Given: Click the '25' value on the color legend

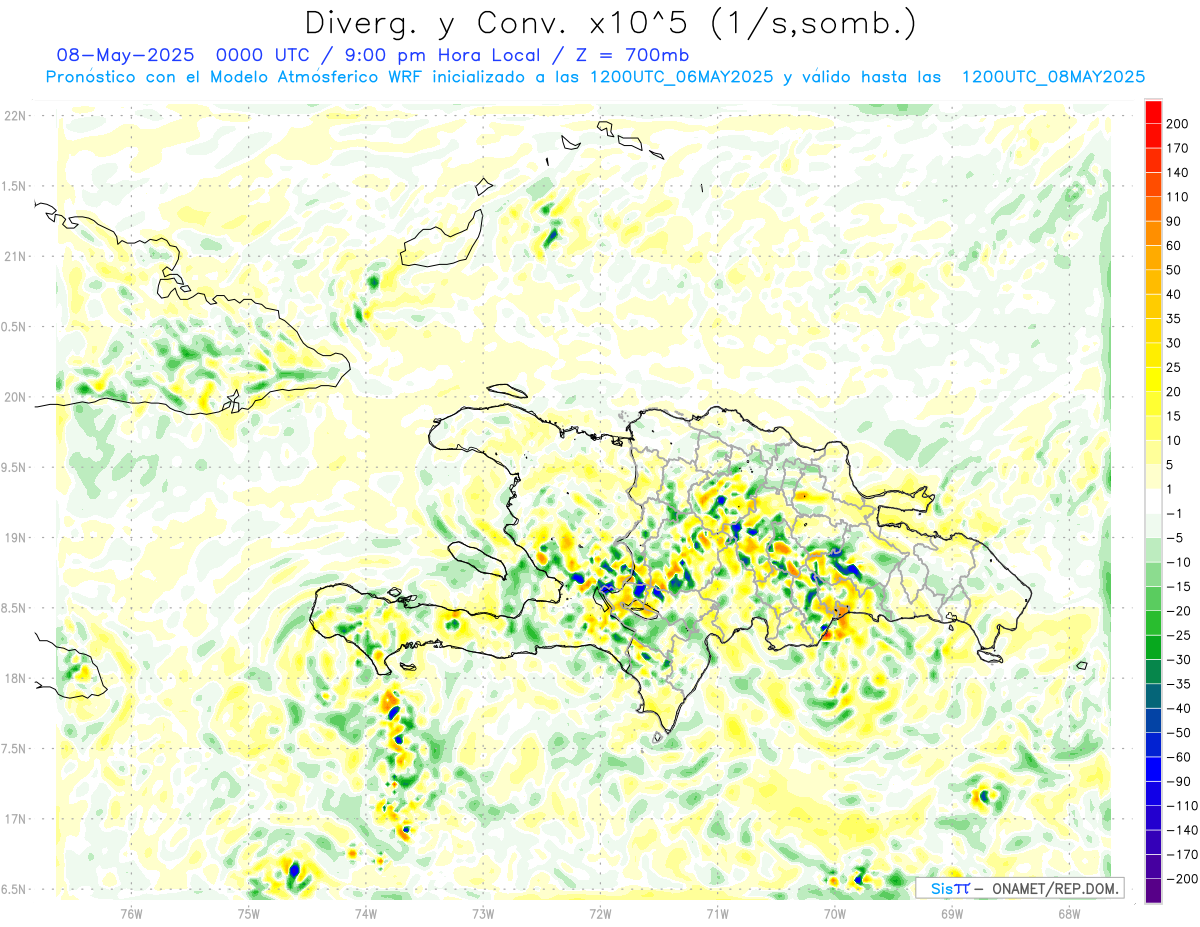Looking at the screenshot, I should 1175,367.
